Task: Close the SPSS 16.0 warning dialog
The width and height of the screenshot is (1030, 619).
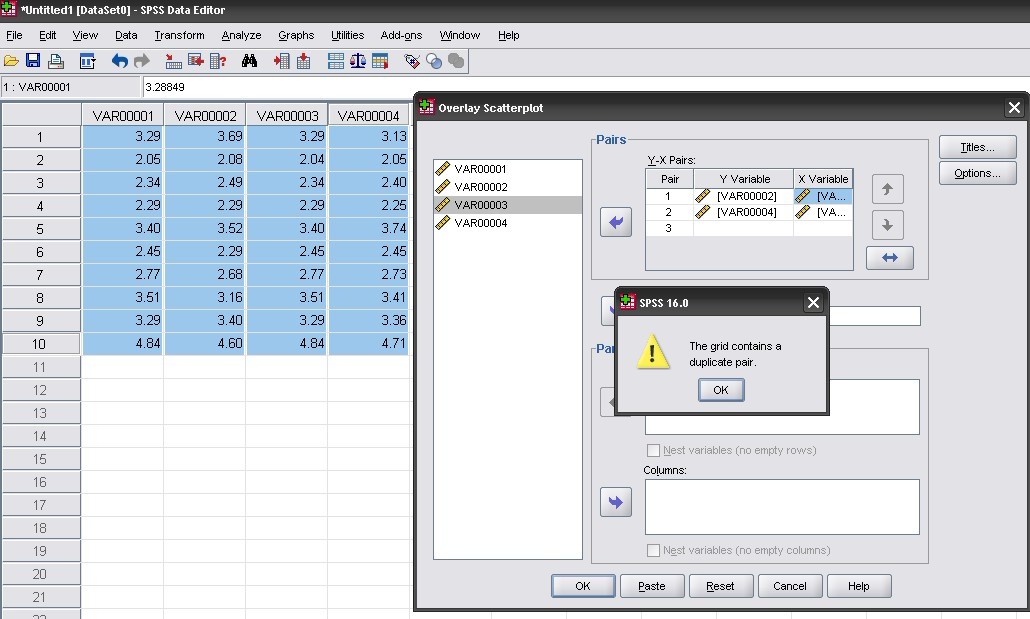Action: click(813, 302)
